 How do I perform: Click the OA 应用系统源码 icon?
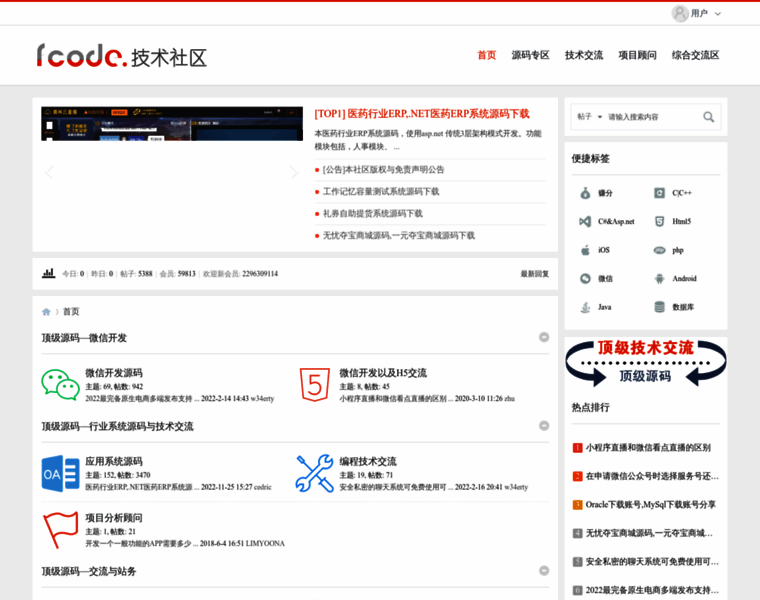[x=61, y=474]
